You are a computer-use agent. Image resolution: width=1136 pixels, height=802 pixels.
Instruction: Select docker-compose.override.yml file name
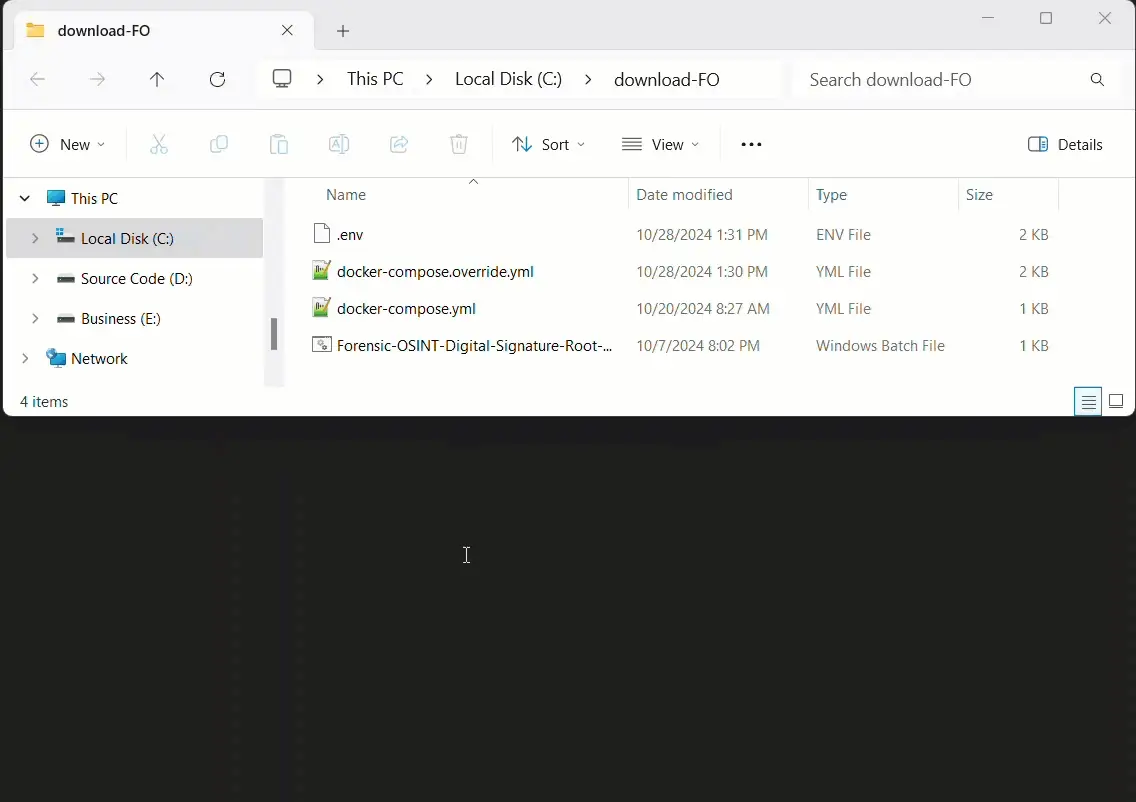pyautogui.click(x=435, y=272)
